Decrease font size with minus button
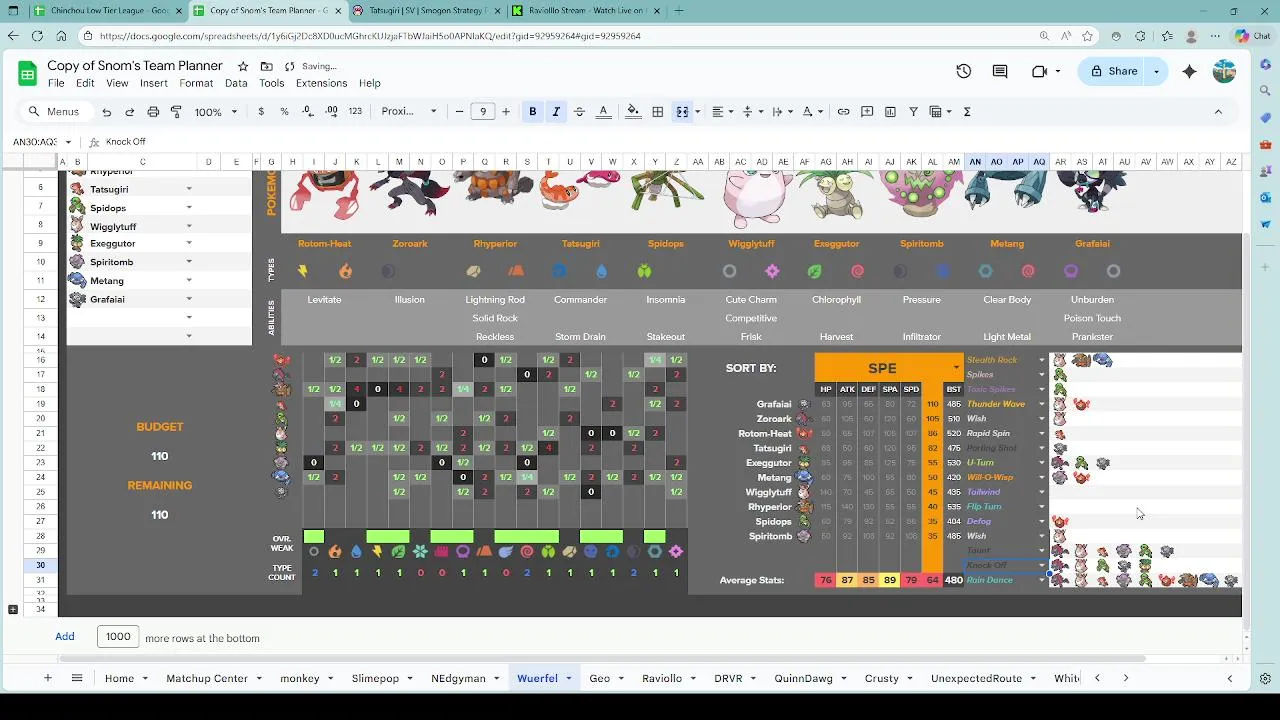Screen dimensions: 1280x720 459,112
